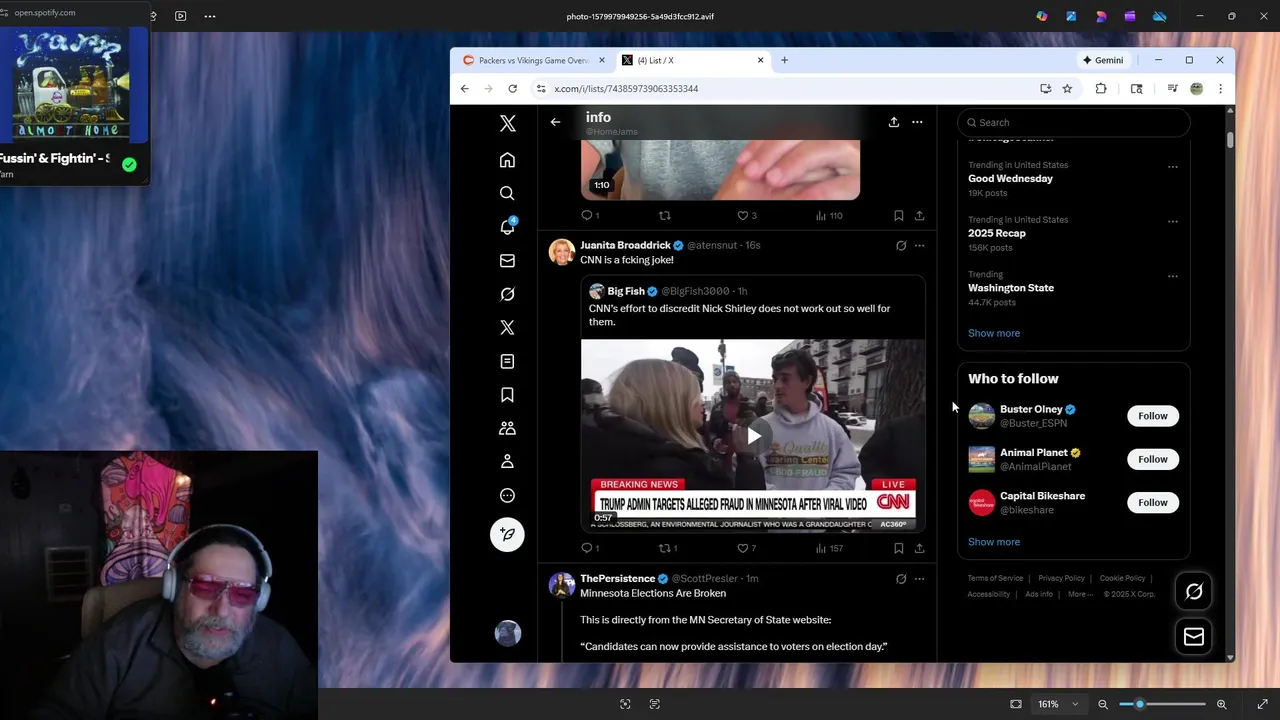The image size is (1280, 720).
Task: Play the CNN video in quoted post
Action: point(753,435)
